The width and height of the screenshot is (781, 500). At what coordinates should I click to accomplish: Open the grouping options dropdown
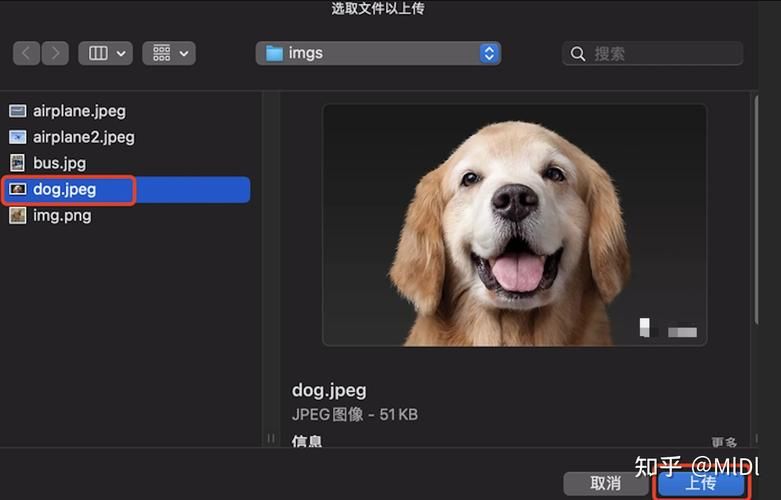(169, 53)
